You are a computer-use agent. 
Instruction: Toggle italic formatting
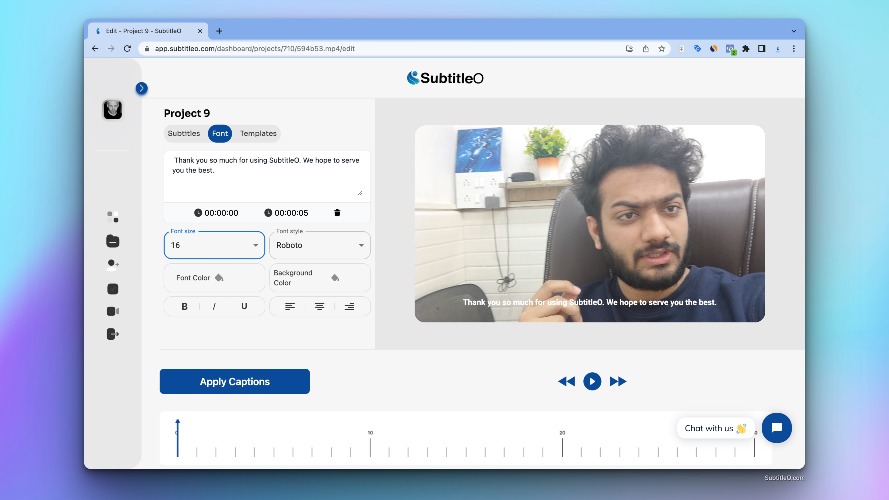pos(214,306)
